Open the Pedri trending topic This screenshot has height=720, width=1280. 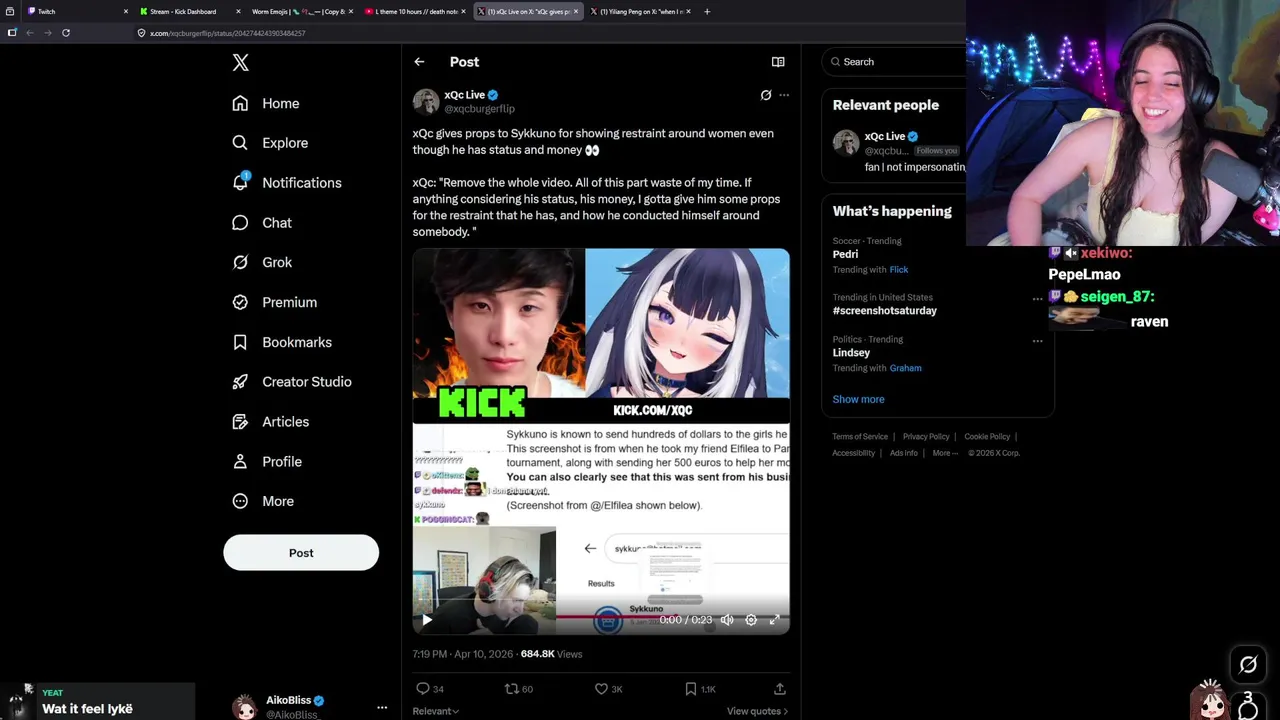(846, 254)
